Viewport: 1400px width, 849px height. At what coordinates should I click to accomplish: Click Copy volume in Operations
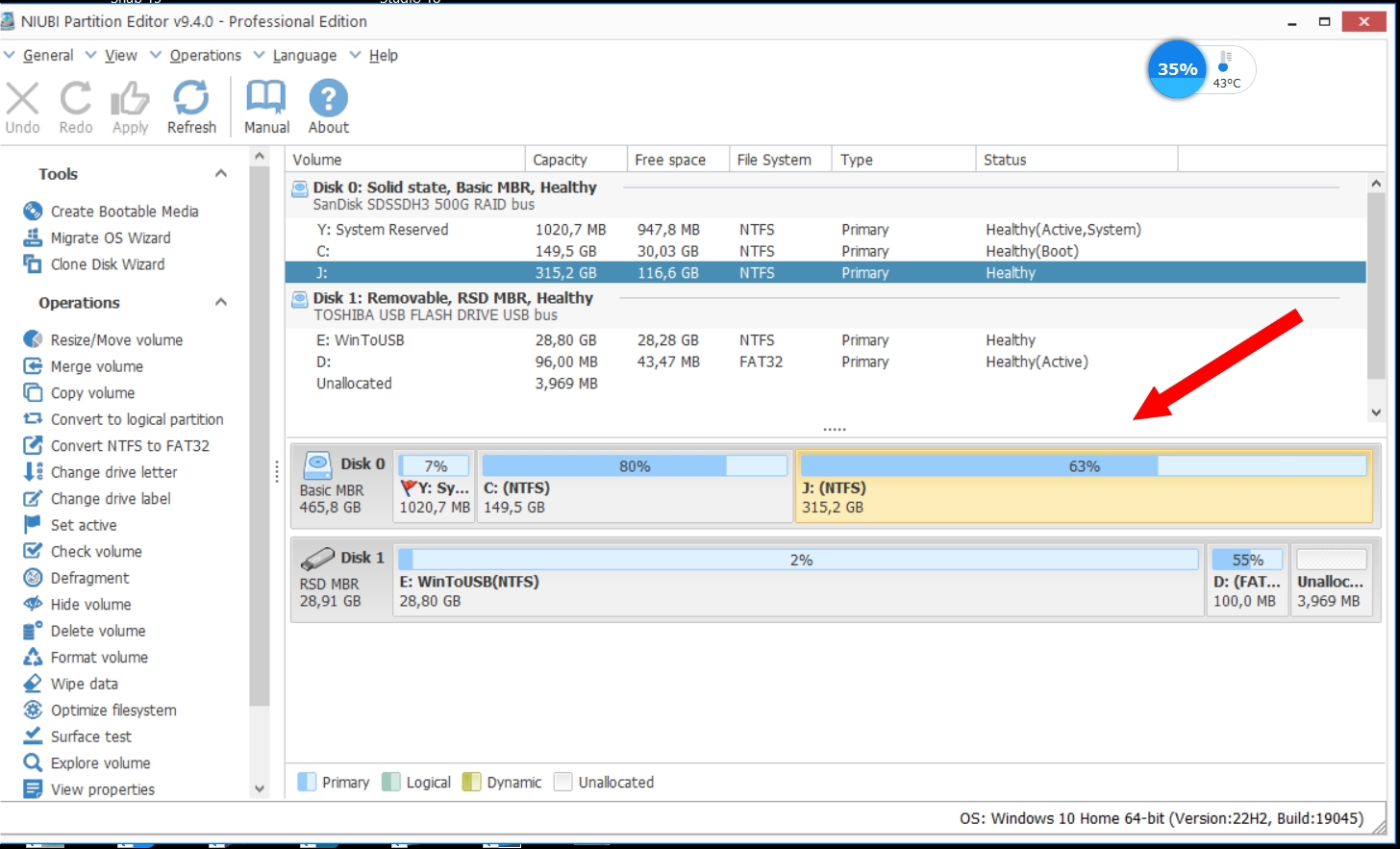92,393
